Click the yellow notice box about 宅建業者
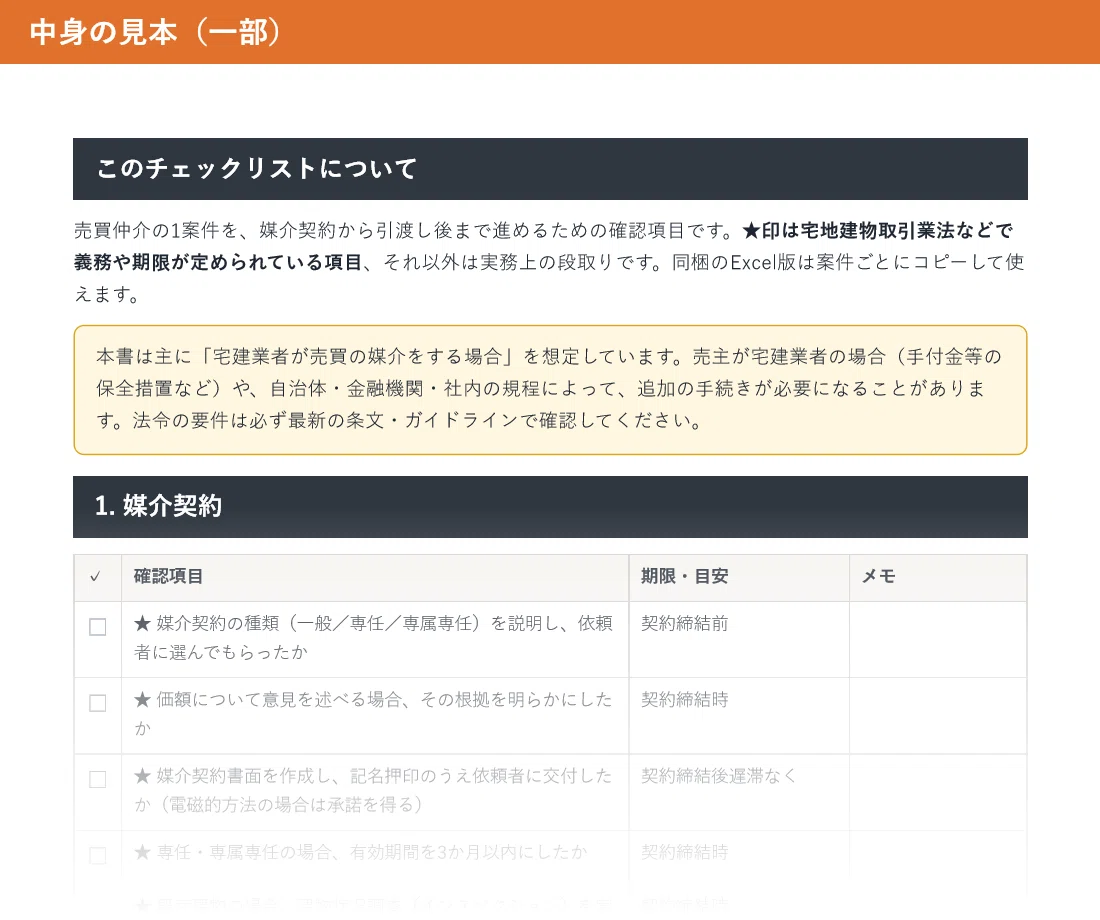Image resolution: width=1100 pixels, height=920 pixels. (550, 389)
